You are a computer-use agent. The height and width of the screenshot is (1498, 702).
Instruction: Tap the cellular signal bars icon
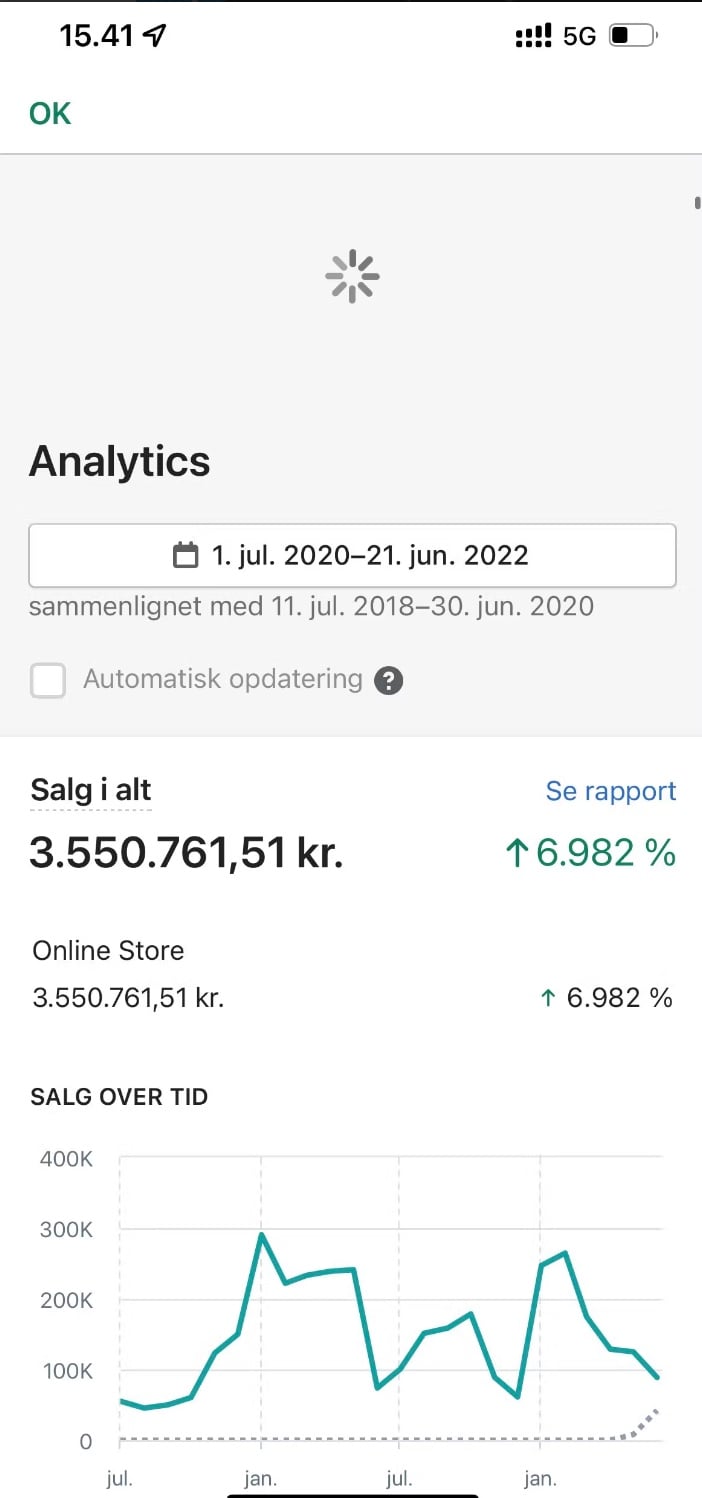[x=533, y=37]
